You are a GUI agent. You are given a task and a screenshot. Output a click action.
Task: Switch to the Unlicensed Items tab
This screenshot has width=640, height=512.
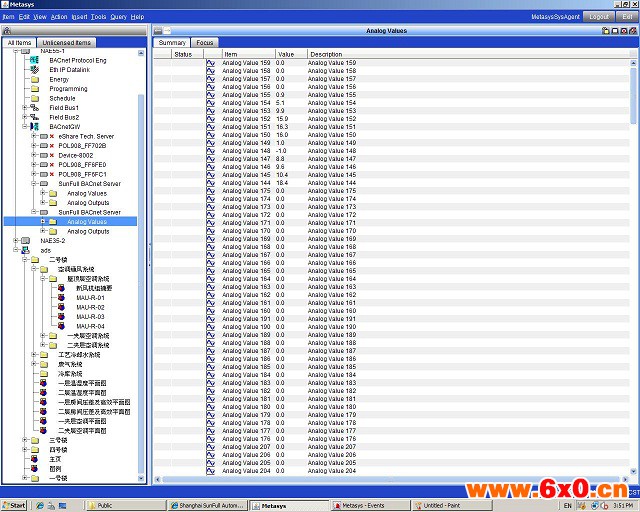click(x=67, y=42)
